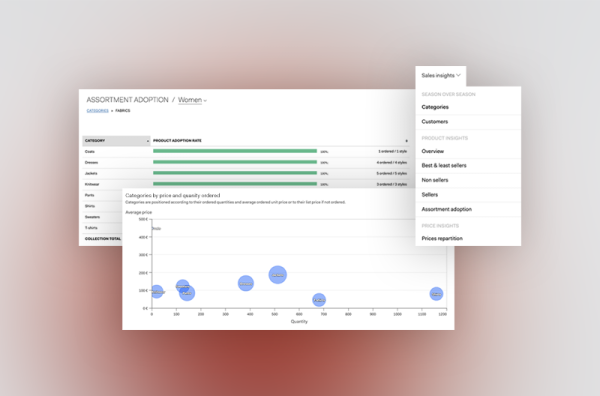Select the Jackets row label
This screenshot has height=396, width=600.
pyautogui.click(x=91, y=173)
